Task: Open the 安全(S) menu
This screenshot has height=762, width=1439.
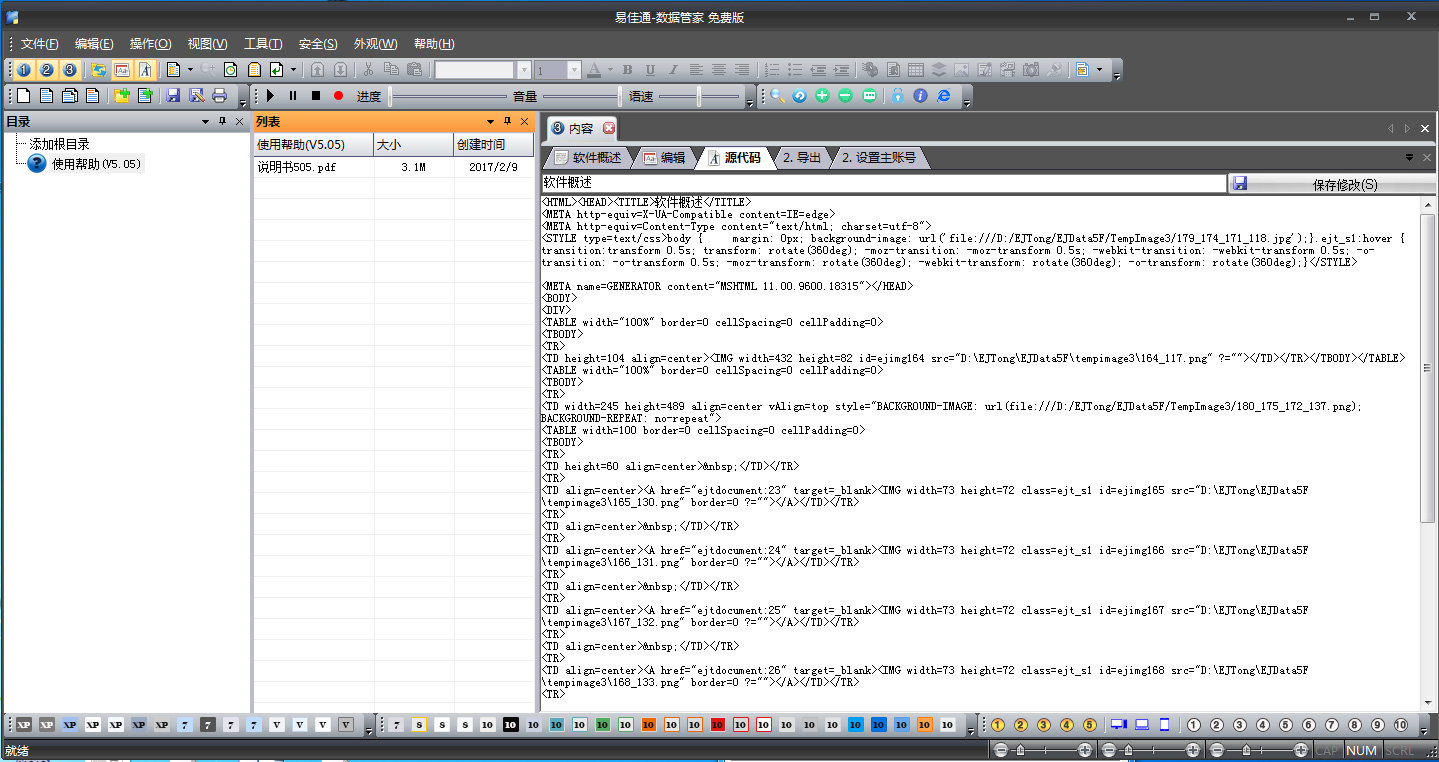Action: [318, 44]
